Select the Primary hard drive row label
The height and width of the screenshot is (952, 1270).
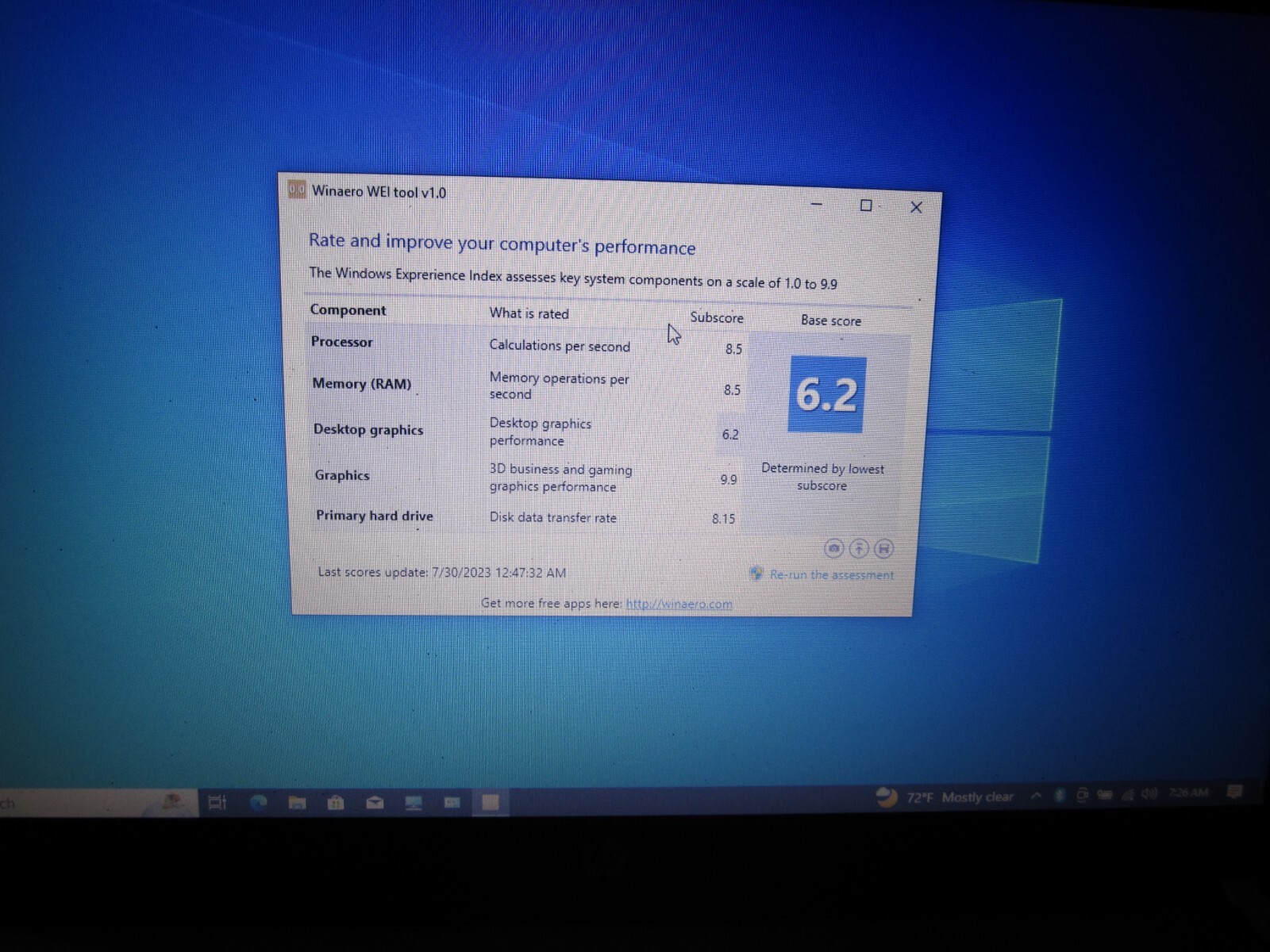pyautogui.click(x=375, y=516)
